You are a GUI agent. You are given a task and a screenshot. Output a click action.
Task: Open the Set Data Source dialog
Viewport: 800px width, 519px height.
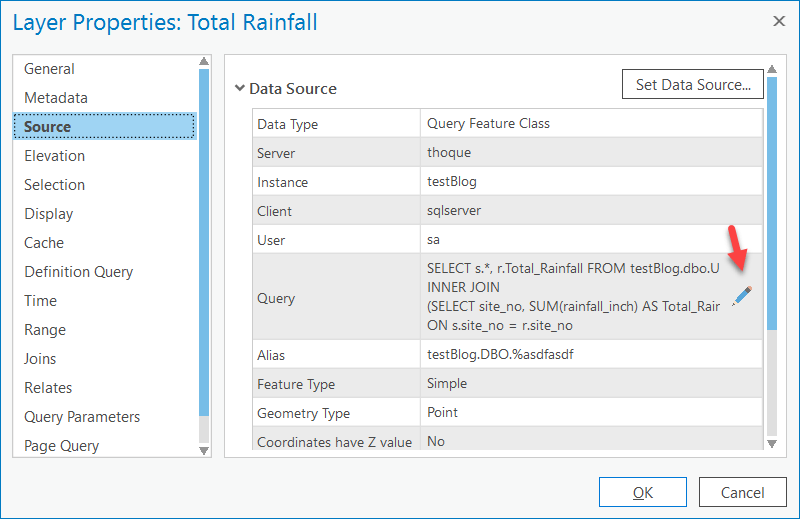(x=692, y=84)
